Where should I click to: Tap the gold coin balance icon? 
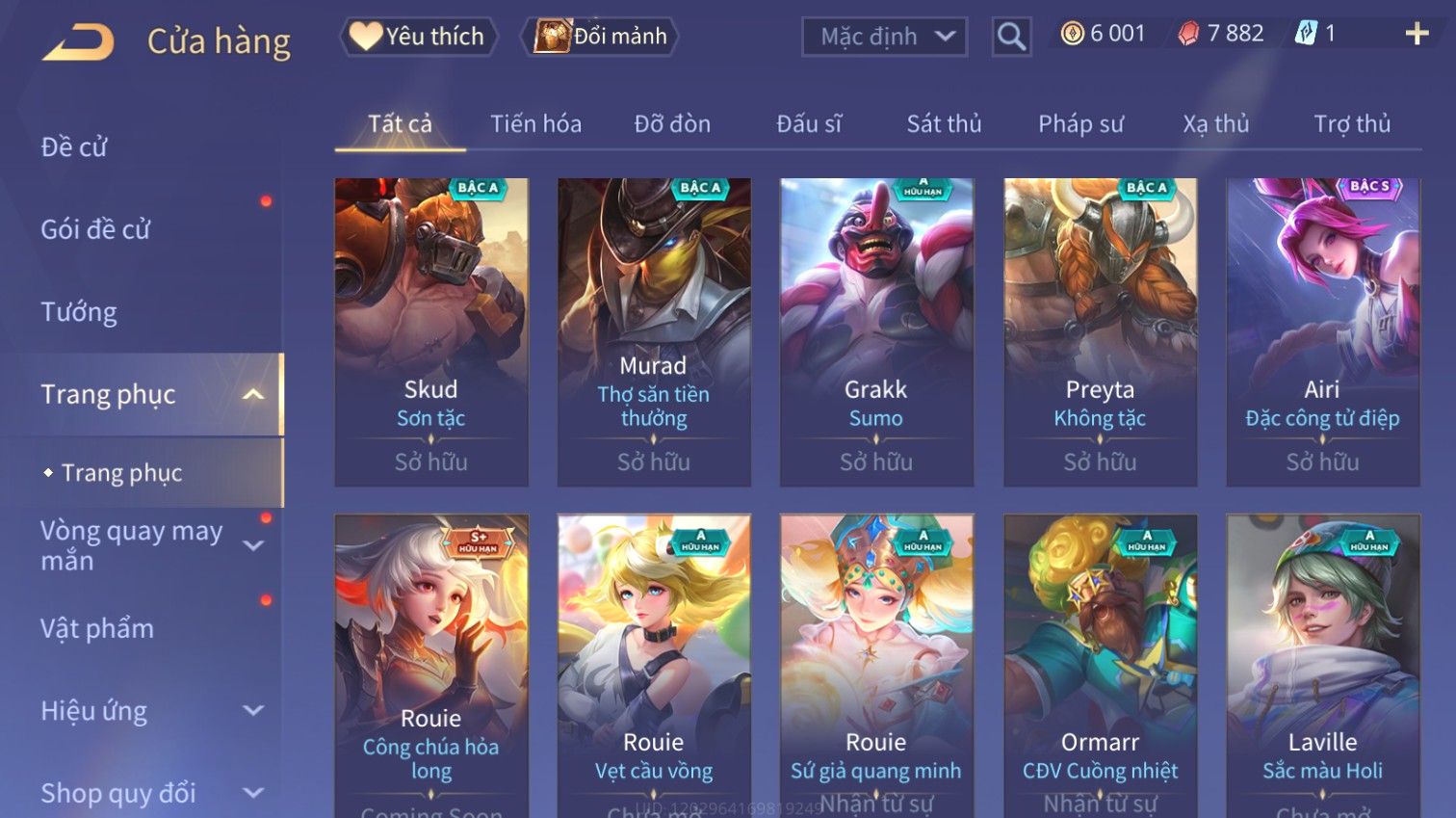pyautogui.click(x=1072, y=34)
